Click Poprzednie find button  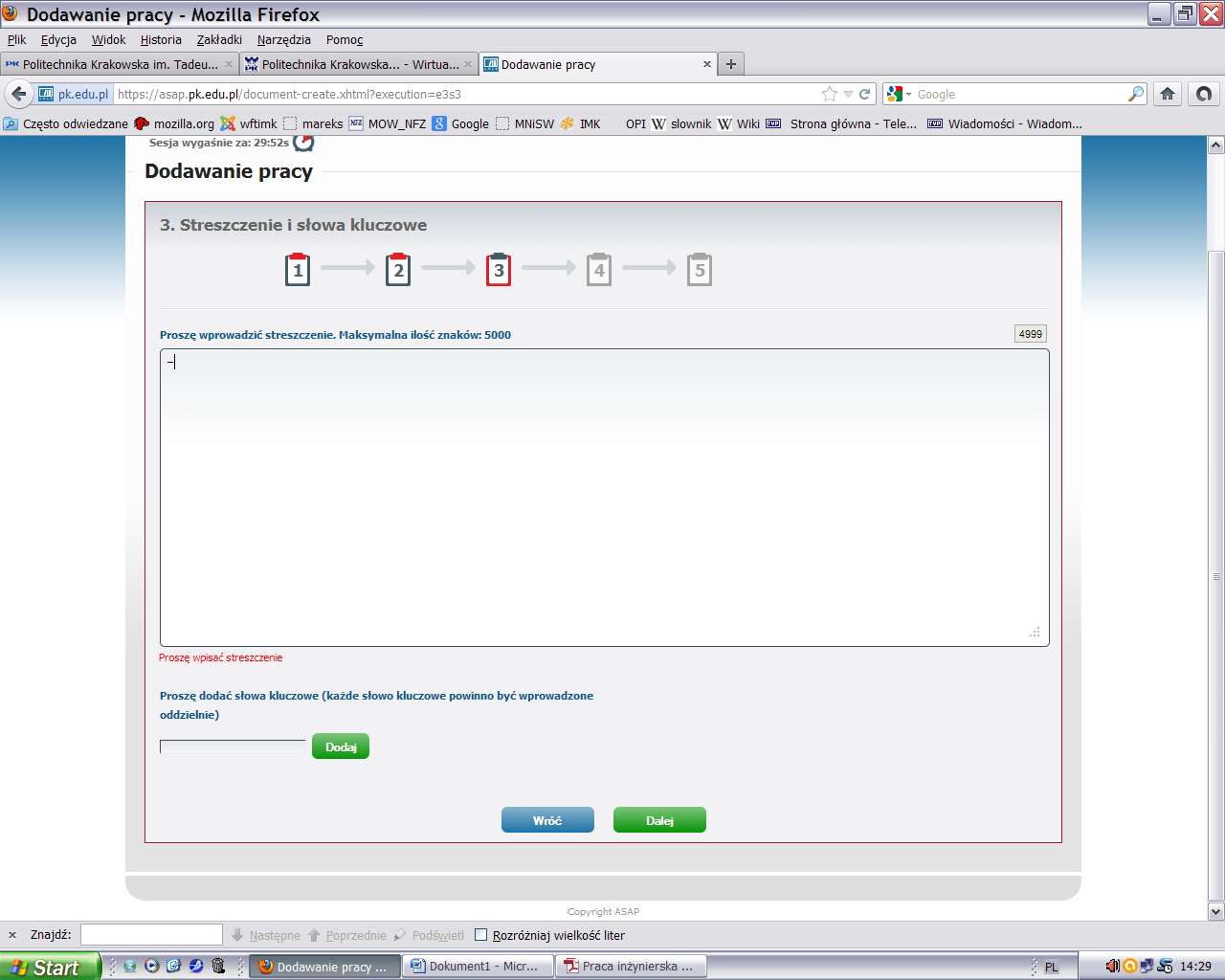point(347,935)
